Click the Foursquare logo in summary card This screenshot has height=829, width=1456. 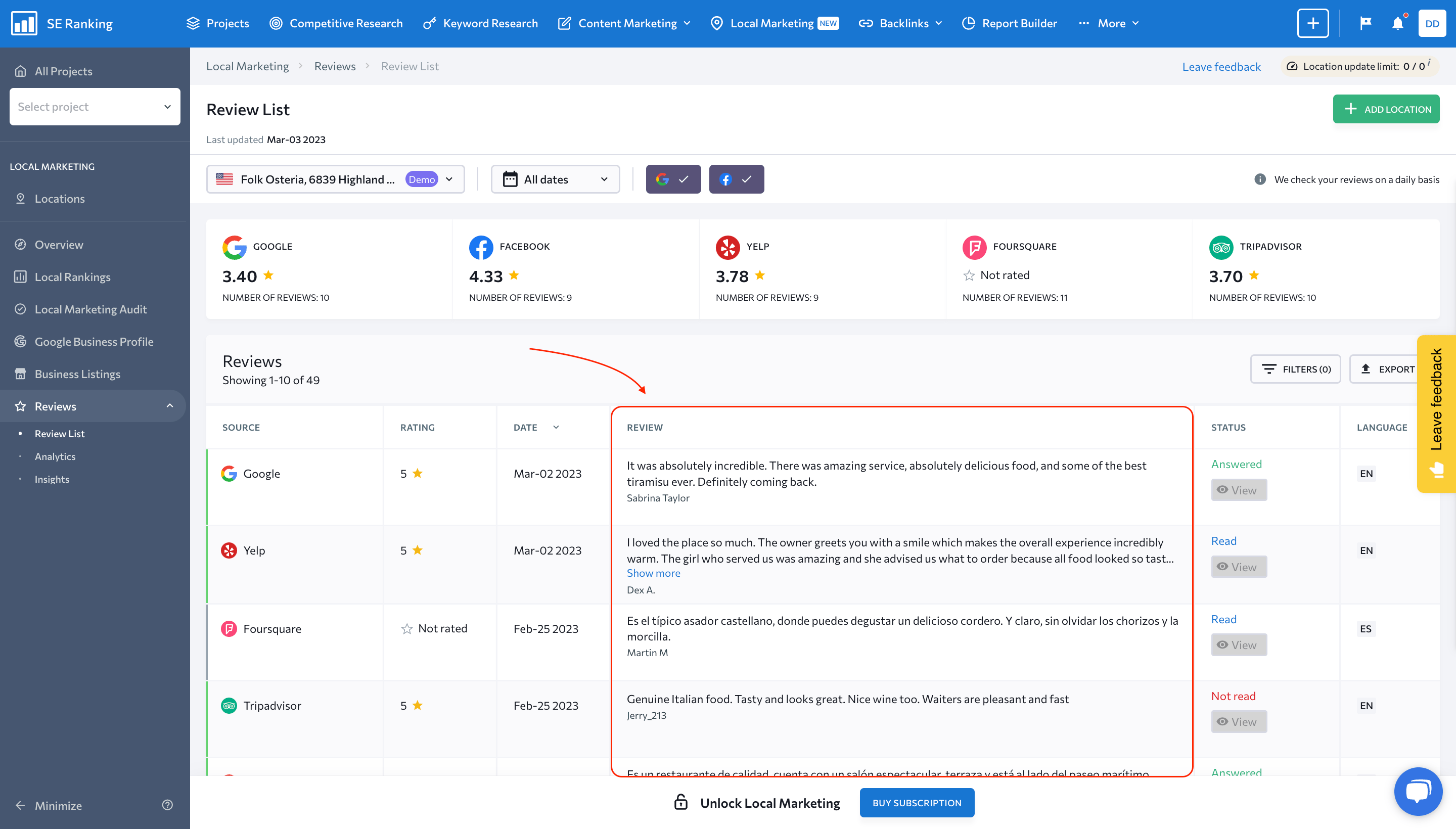(x=974, y=247)
